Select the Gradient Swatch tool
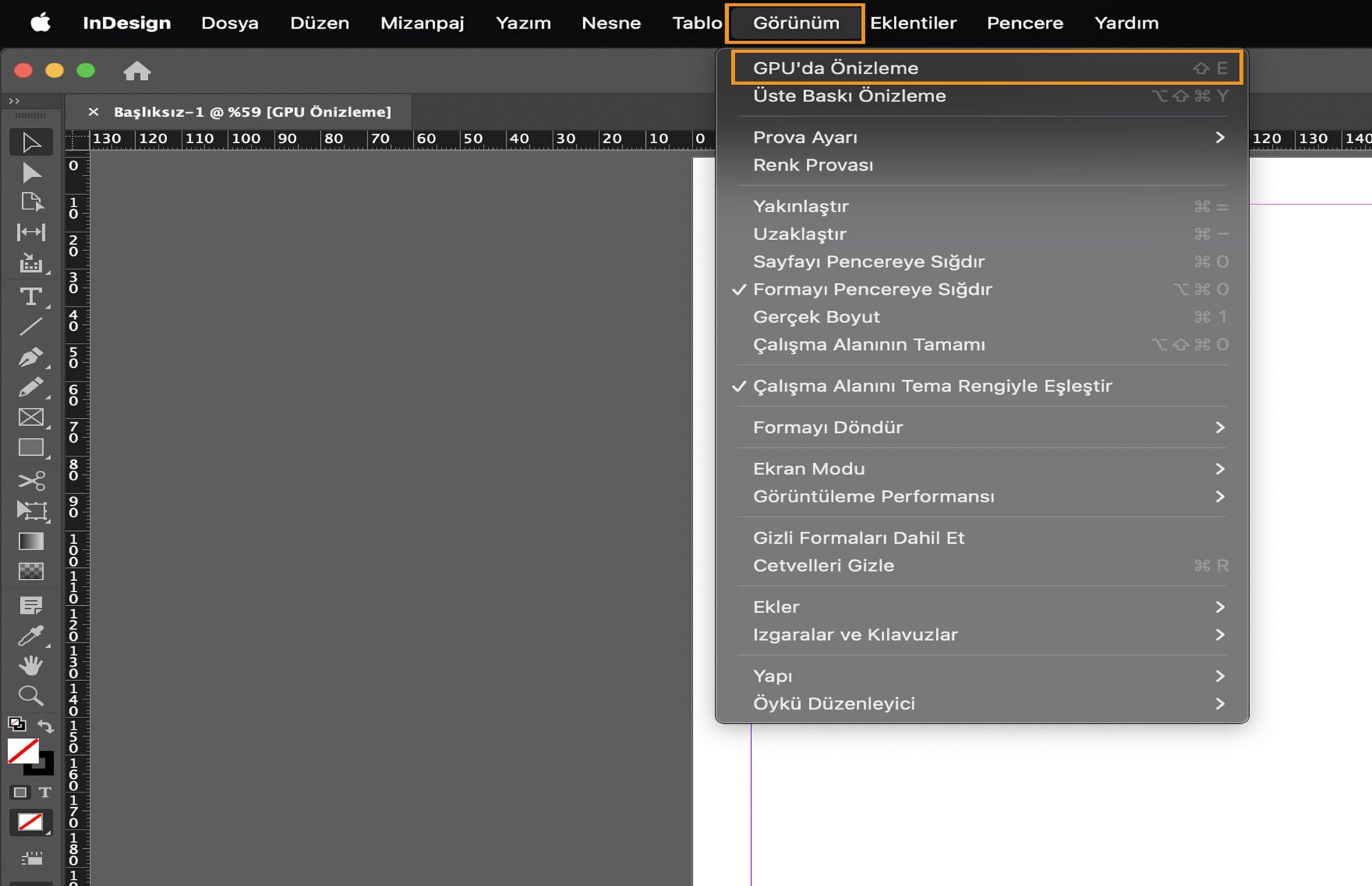The image size is (1372, 886). click(30, 542)
